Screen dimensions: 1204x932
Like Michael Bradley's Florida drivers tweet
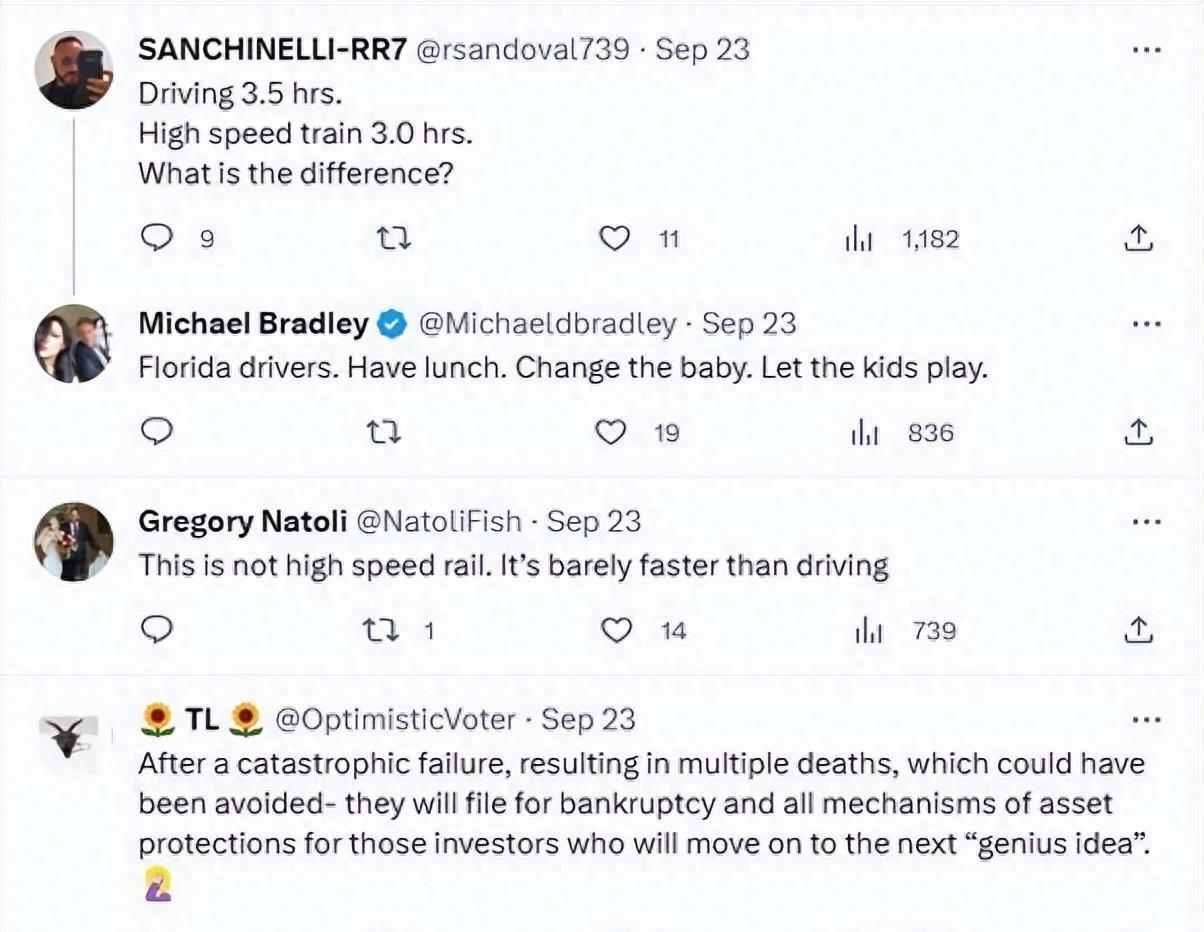[x=611, y=432]
